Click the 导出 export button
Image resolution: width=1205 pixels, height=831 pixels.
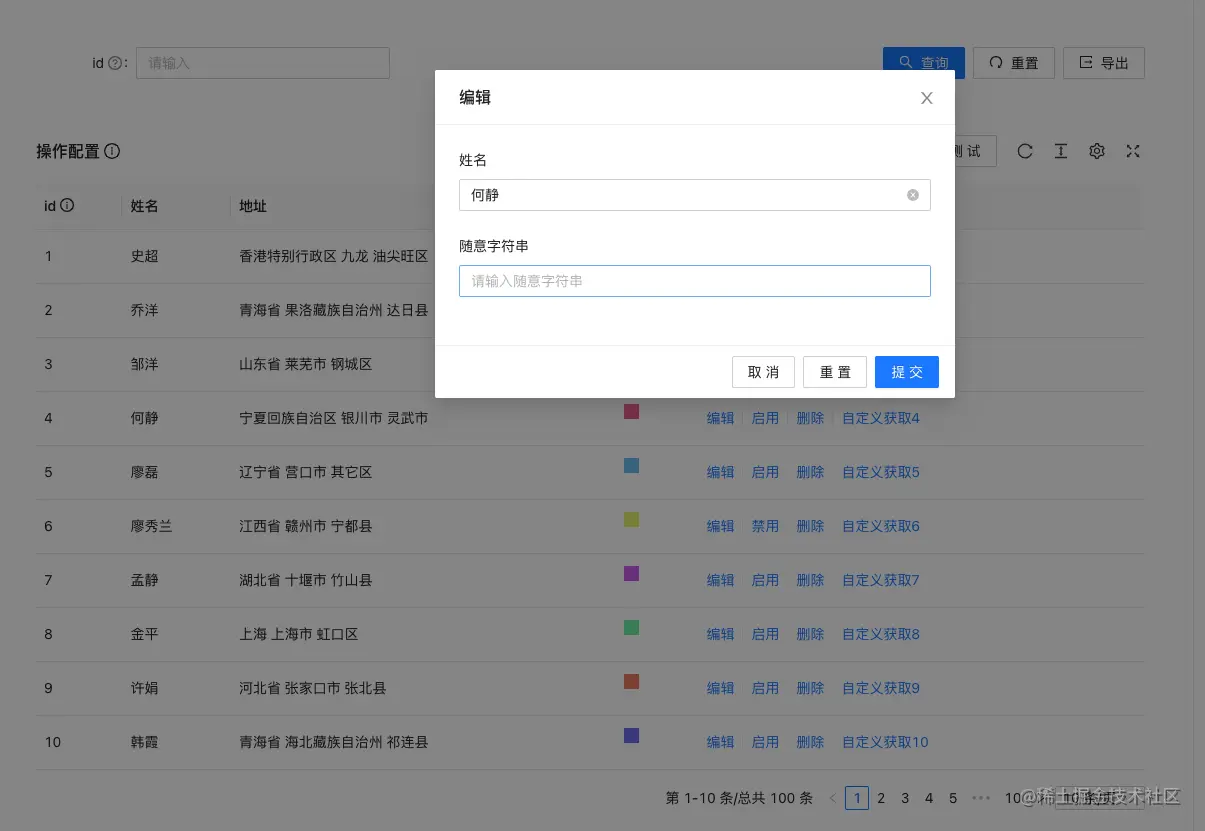click(1104, 63)
